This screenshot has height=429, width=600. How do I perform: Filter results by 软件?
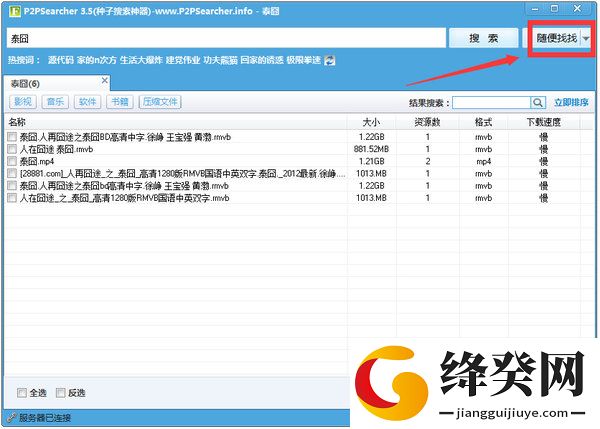(88, 102)
